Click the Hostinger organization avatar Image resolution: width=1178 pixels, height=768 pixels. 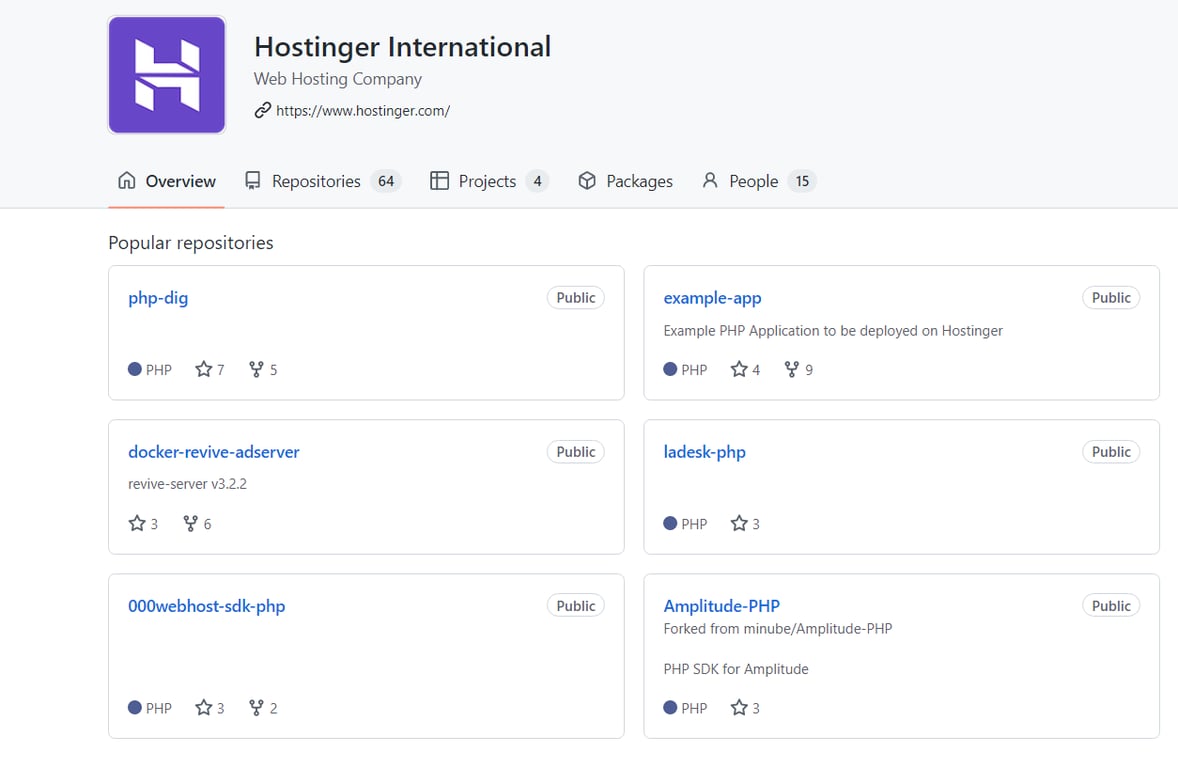(x=166, y=74)
